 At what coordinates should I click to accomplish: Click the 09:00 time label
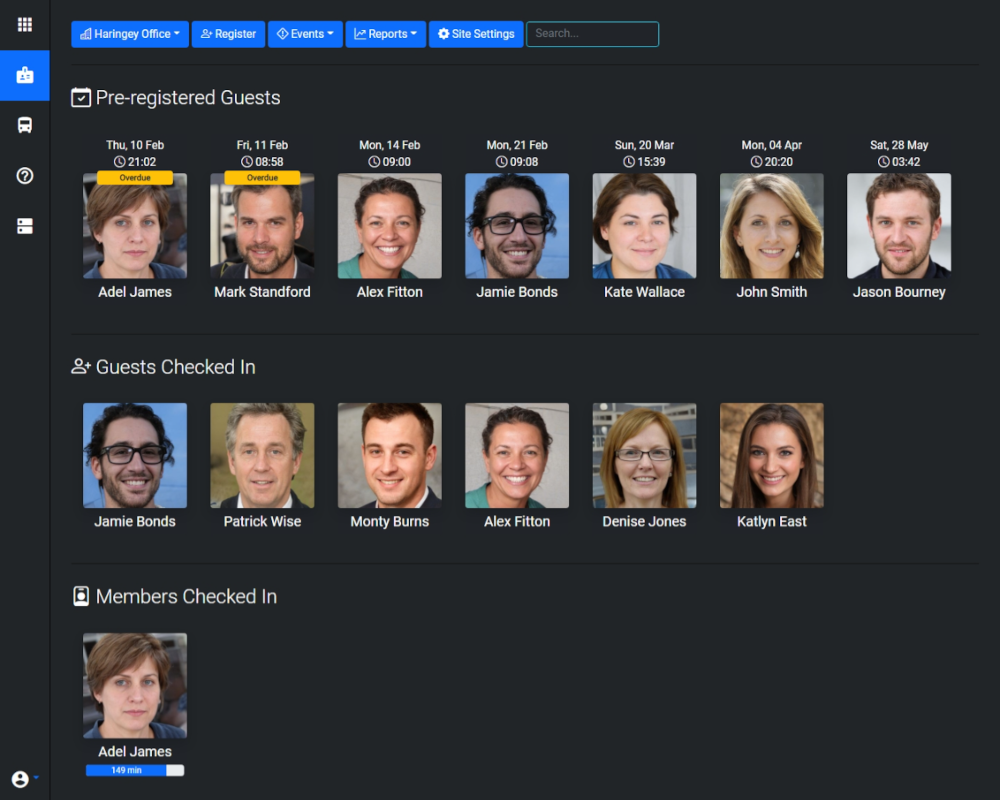click(390, 162)
